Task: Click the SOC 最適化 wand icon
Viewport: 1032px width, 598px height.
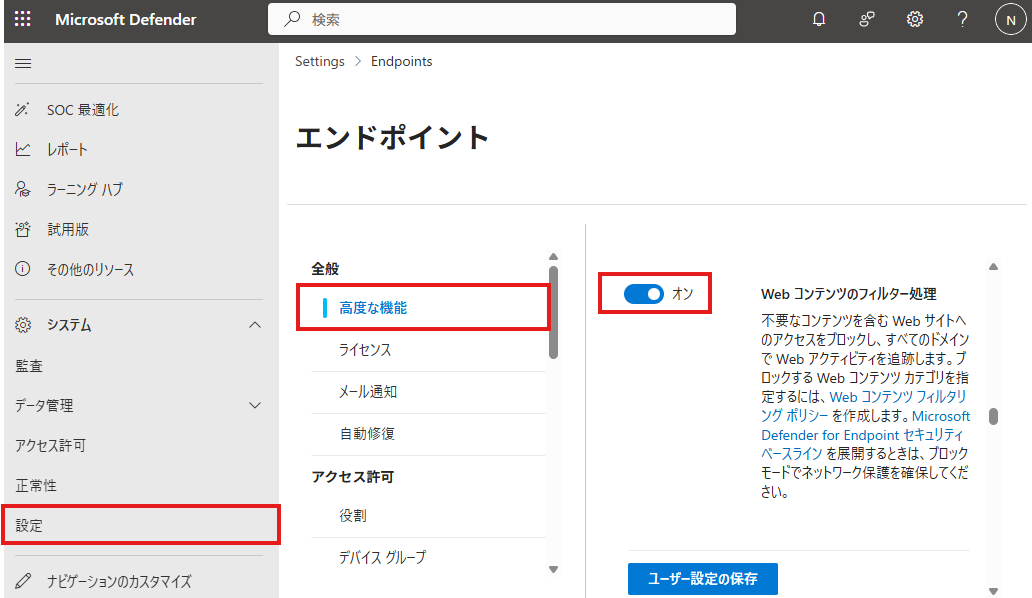Action: click(22, 109)
